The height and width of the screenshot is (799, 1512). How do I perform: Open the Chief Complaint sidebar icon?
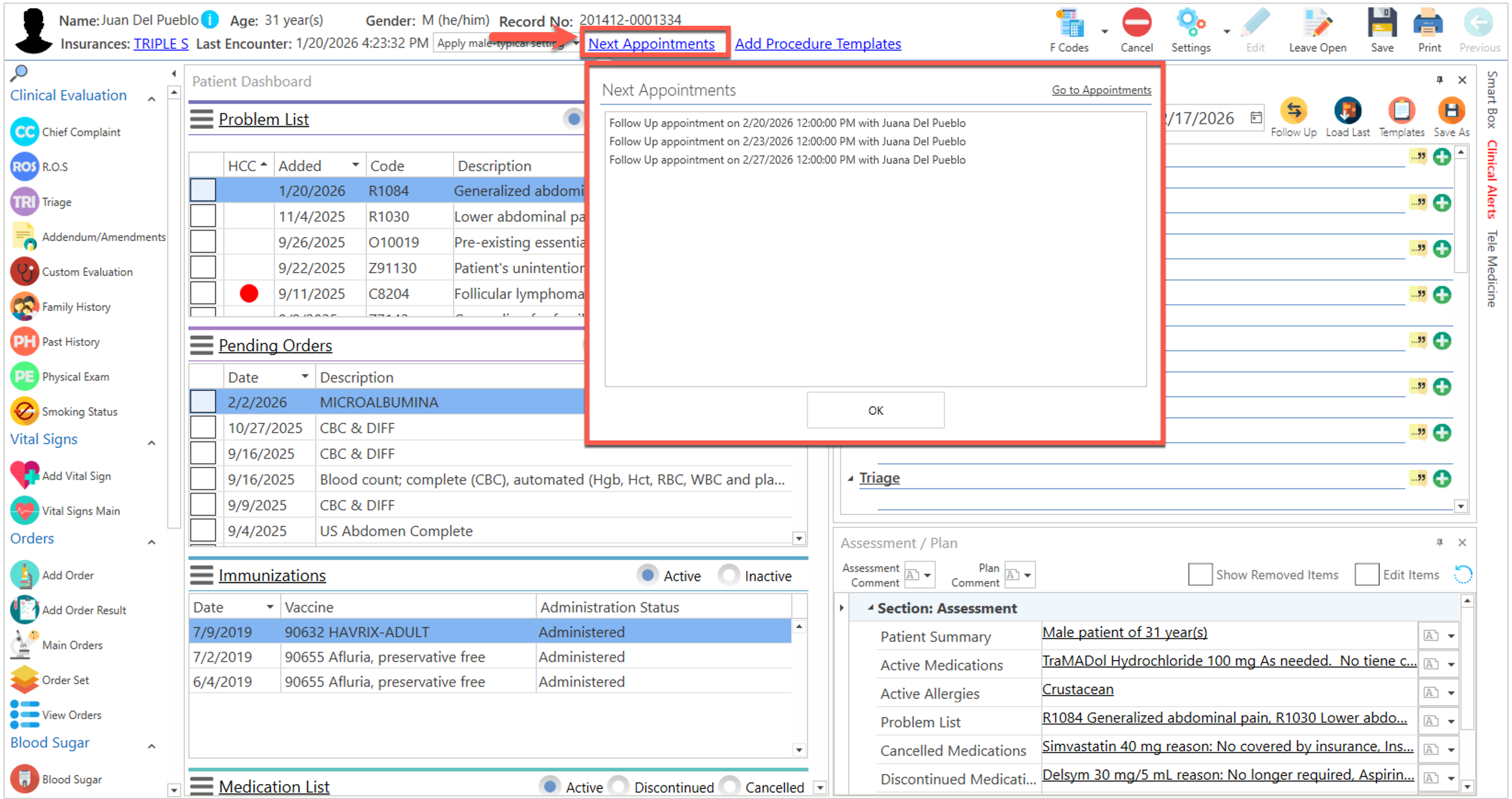click(25, 132)
